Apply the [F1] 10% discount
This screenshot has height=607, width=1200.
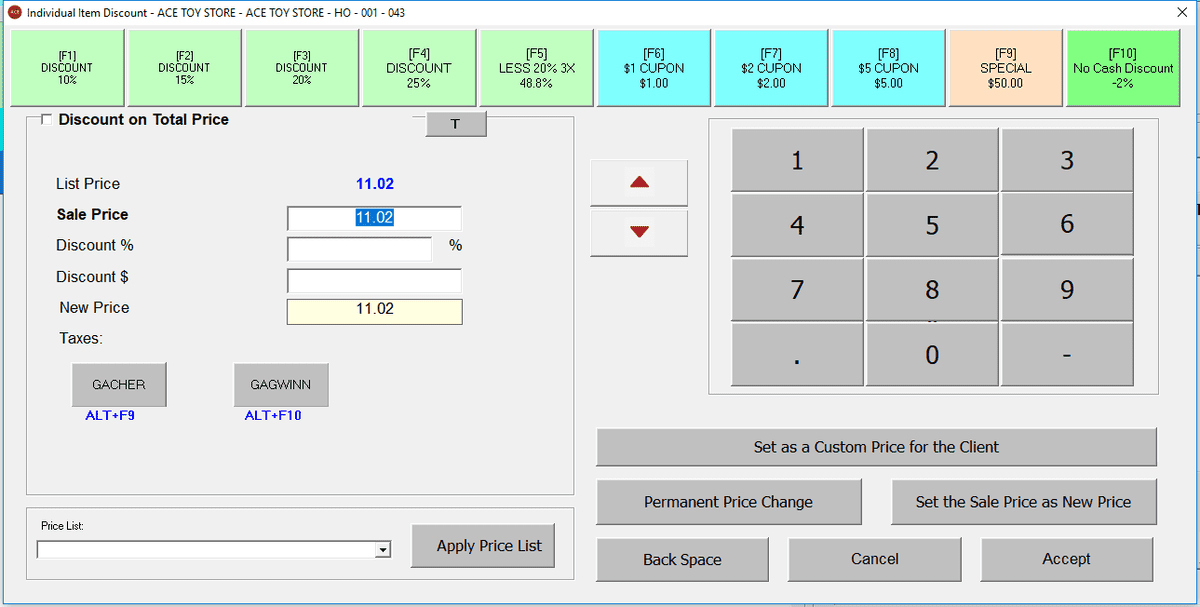click(66, 68)
